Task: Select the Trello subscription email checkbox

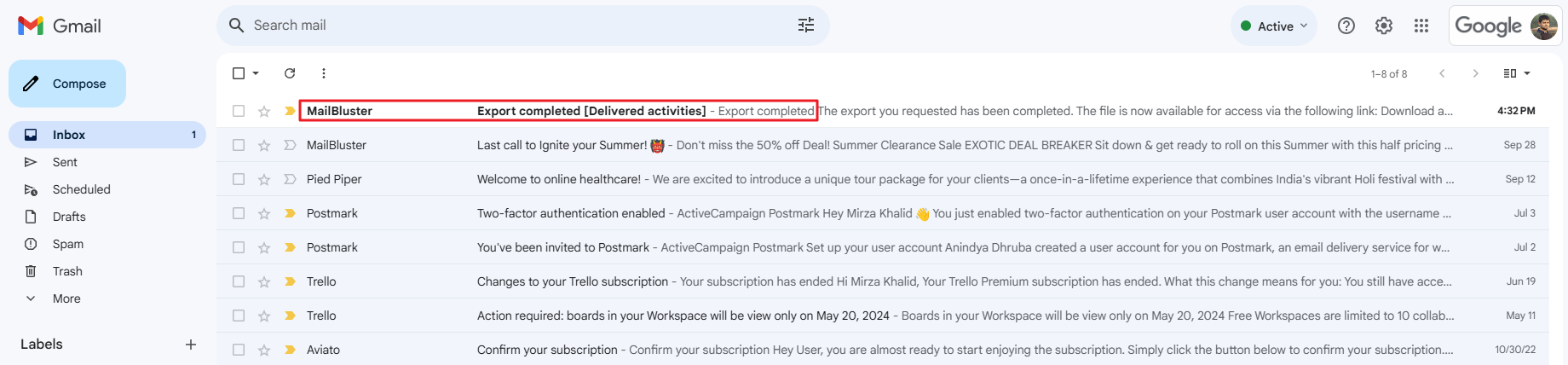Action: click(239, 281)
